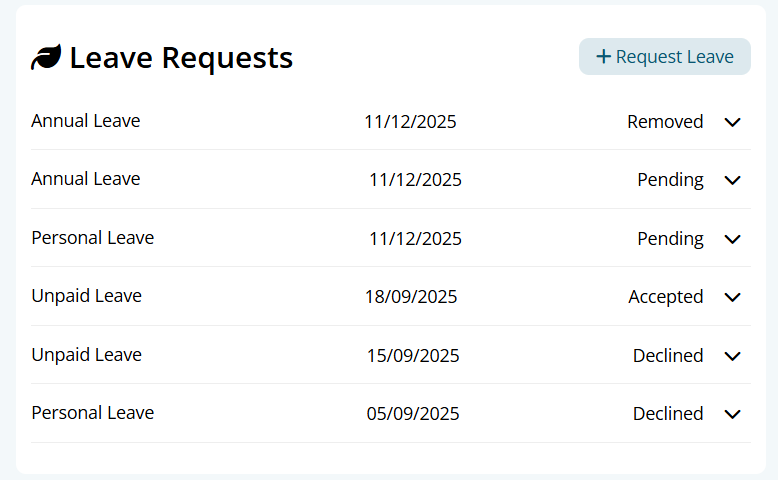Click Pending status on Personal Leave row

click(670, 239)
